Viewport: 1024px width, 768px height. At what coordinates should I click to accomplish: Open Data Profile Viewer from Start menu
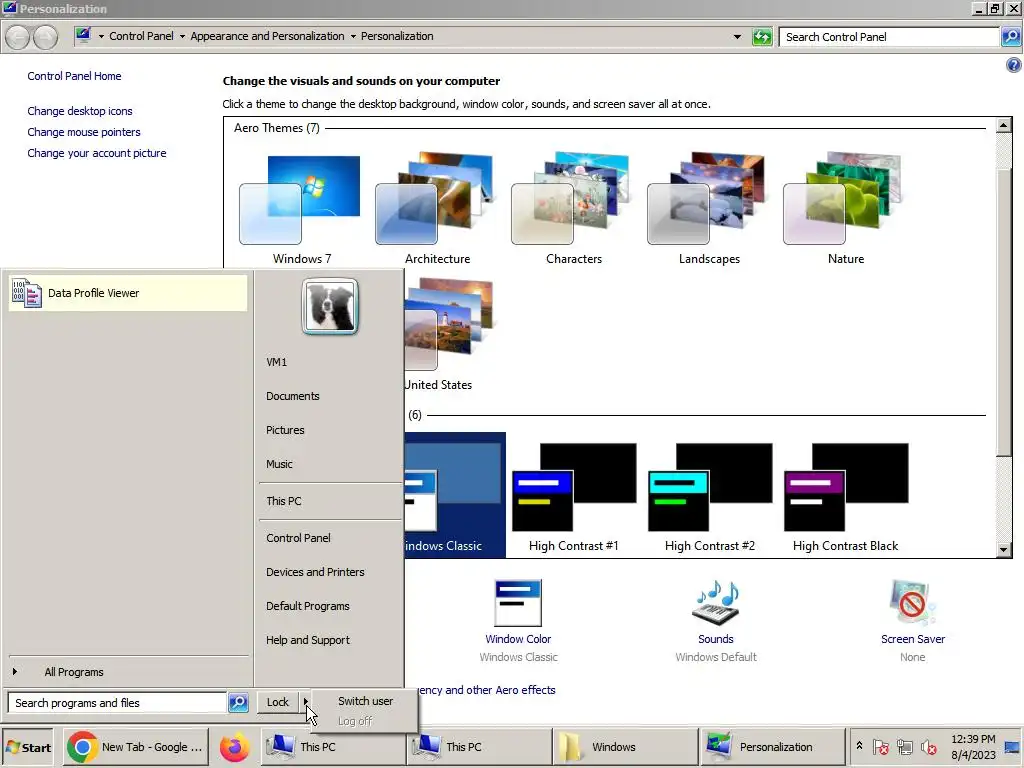point(128,293)
